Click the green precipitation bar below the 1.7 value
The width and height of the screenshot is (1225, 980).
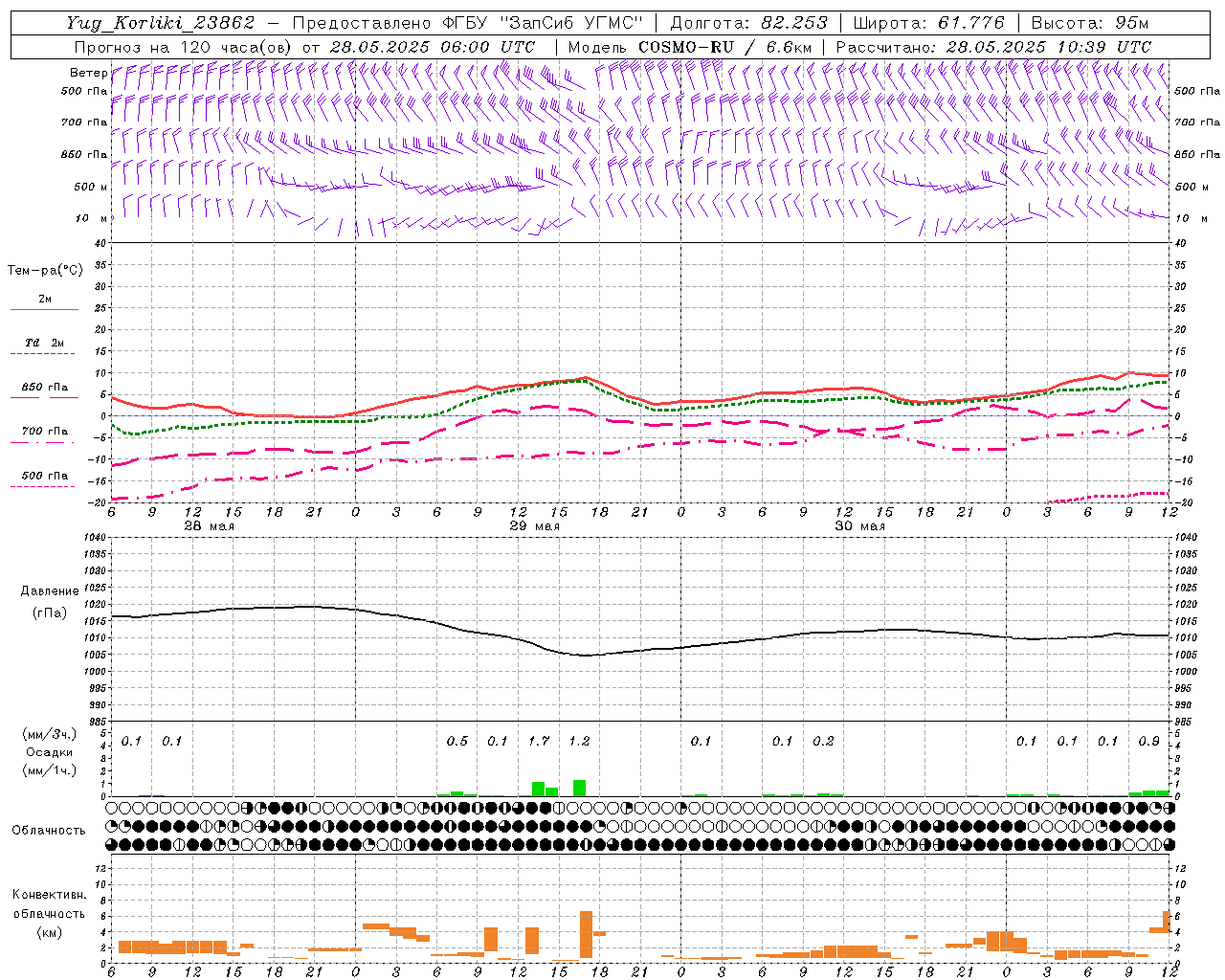pyautogui.click(x=538, y=790)
